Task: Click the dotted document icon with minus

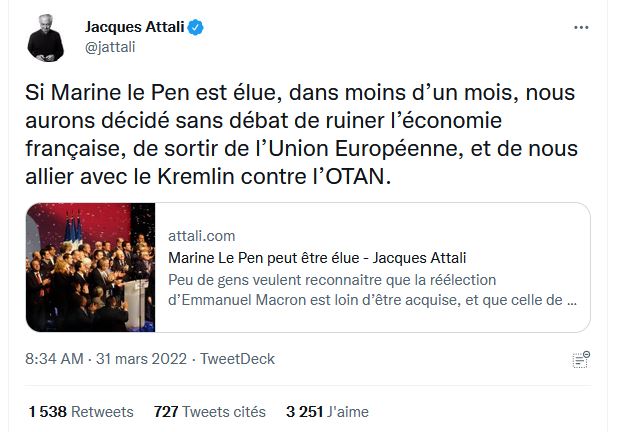Action: coord(580,359)
